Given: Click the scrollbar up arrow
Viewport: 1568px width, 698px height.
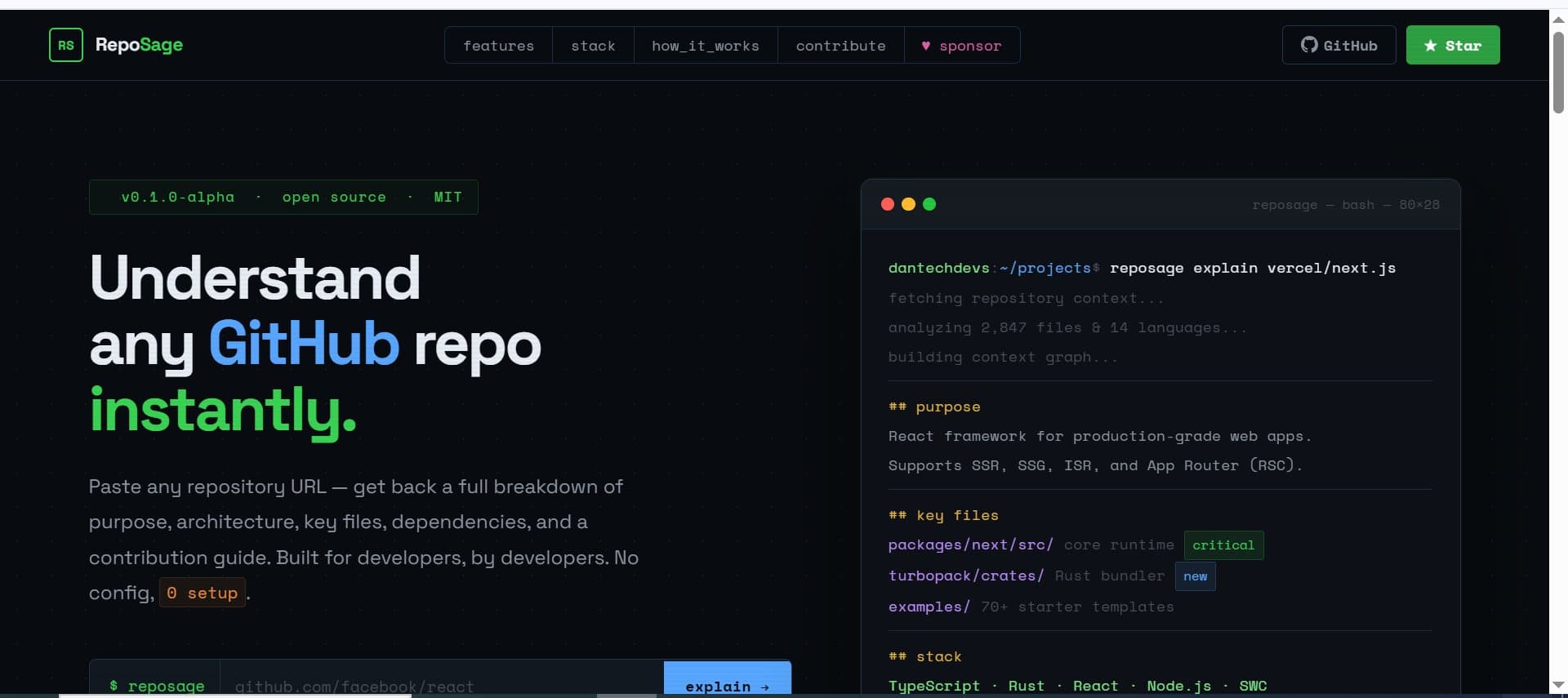Looking at the screenshot, I should click(x=1558, y=18).
